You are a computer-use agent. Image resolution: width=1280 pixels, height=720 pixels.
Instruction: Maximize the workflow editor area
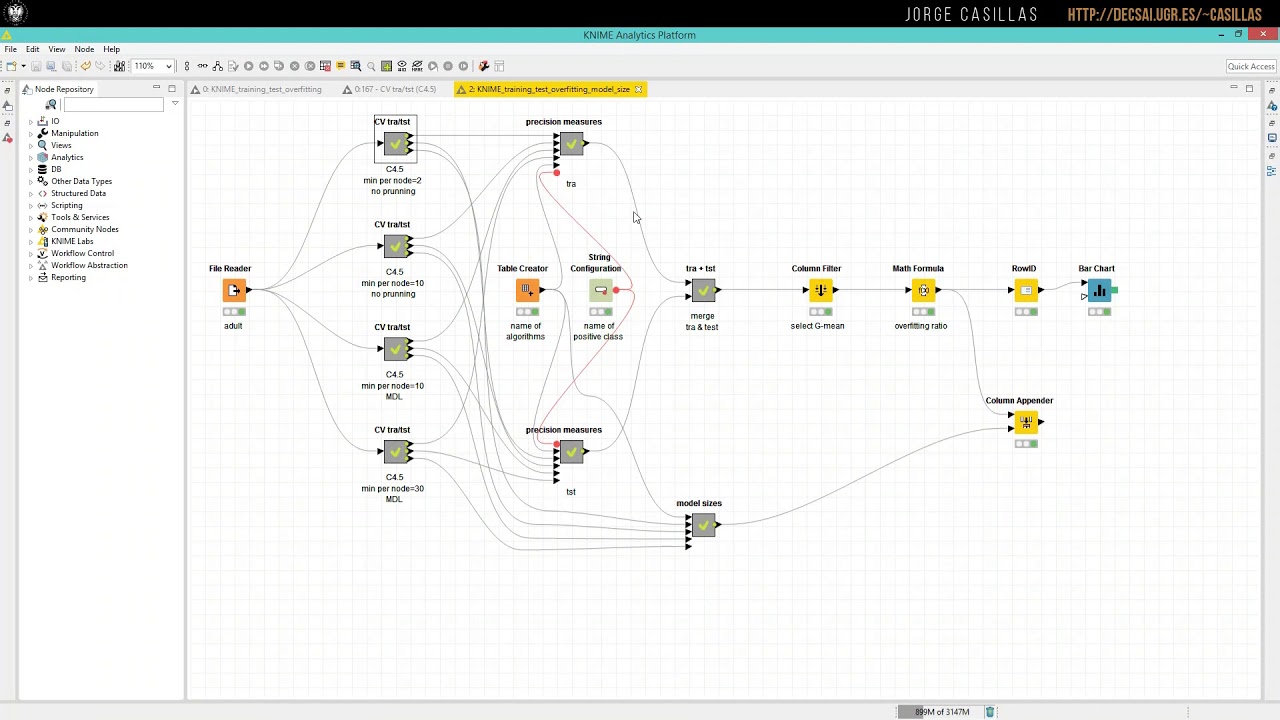[1249, 89]
